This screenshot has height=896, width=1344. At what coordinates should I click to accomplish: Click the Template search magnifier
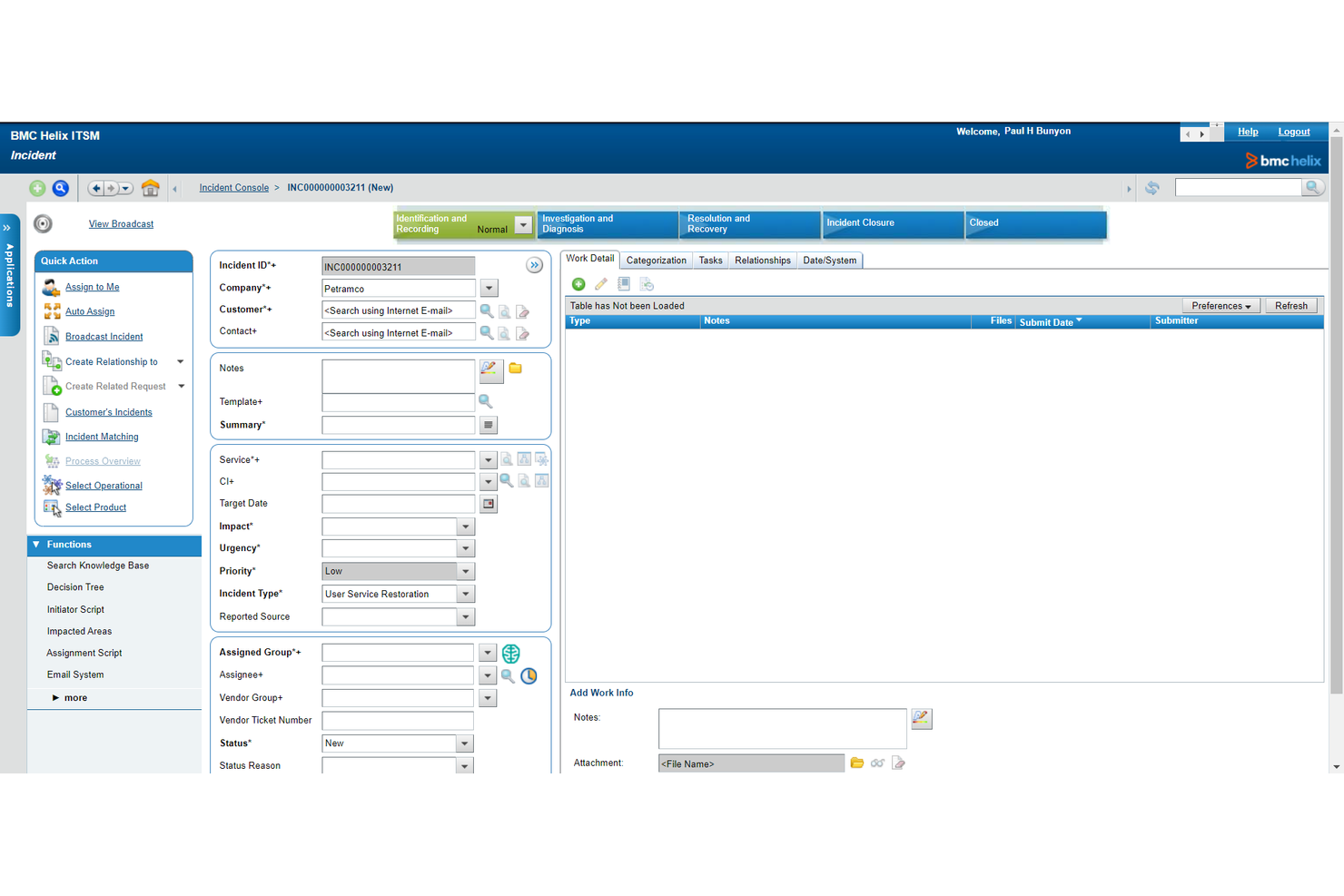[487, 402]
